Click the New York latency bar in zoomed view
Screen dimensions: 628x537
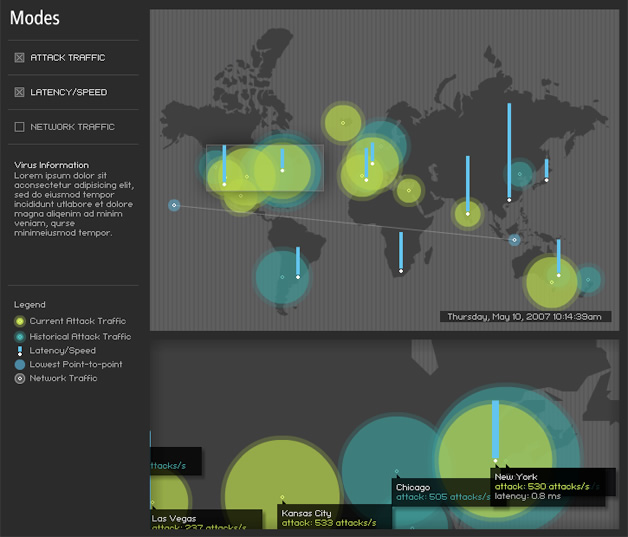(495, 431)
